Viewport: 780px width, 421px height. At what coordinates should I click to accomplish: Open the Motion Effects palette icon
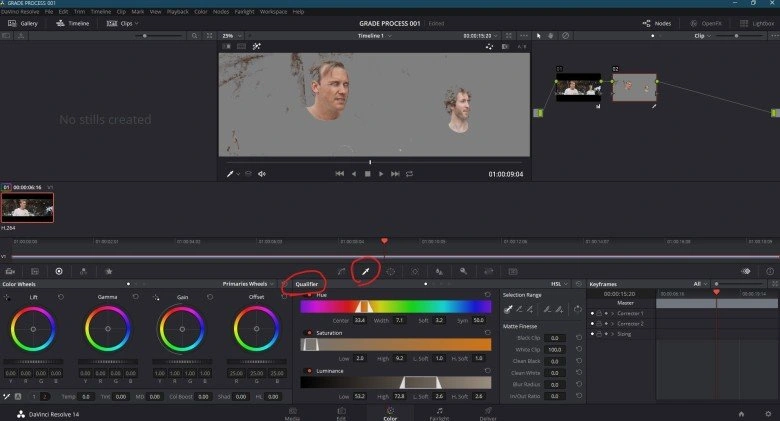pos(108,271)
